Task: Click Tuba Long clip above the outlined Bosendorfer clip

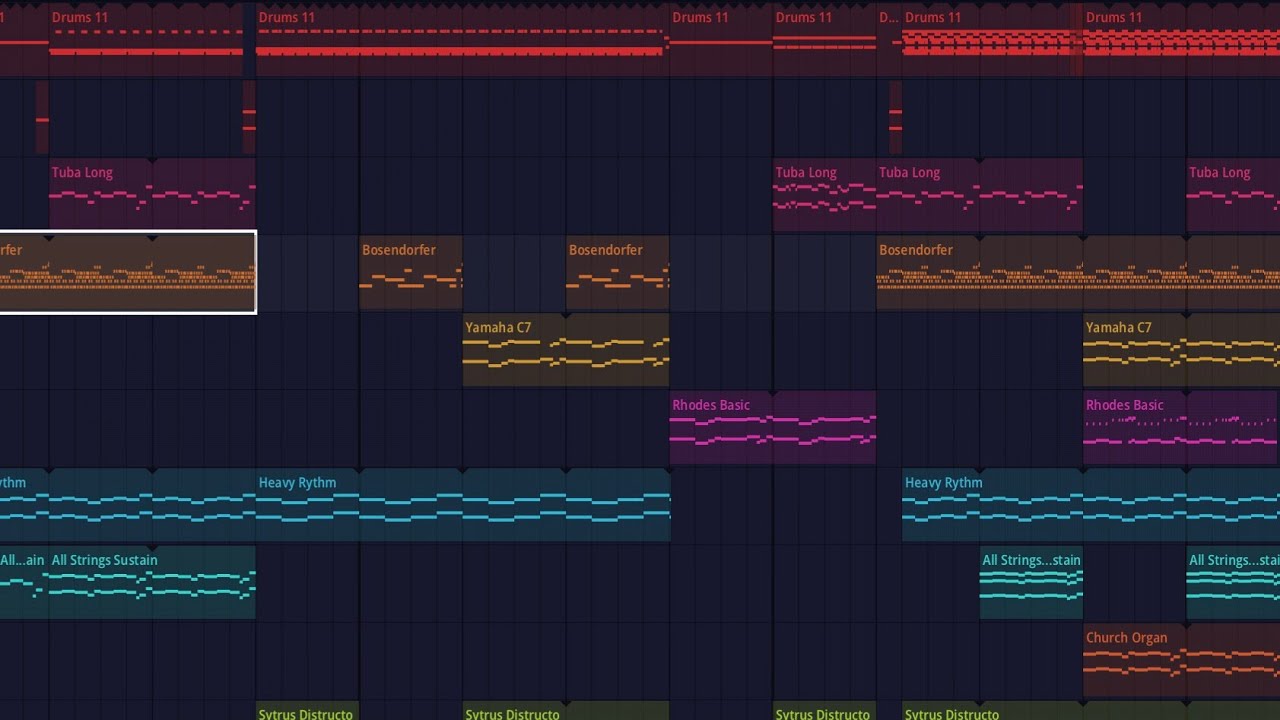Action: point(152,194)
